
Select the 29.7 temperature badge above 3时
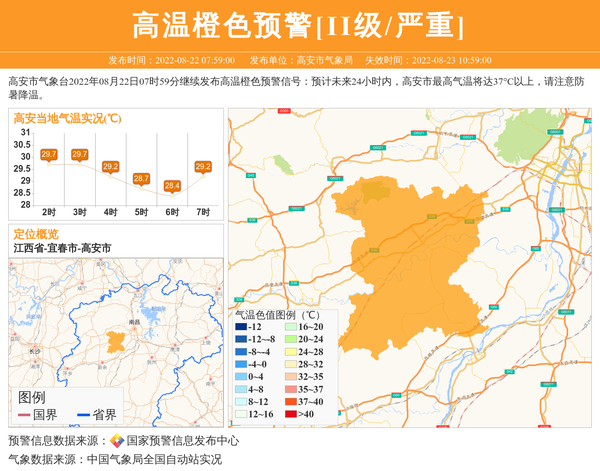pos(80,154)
